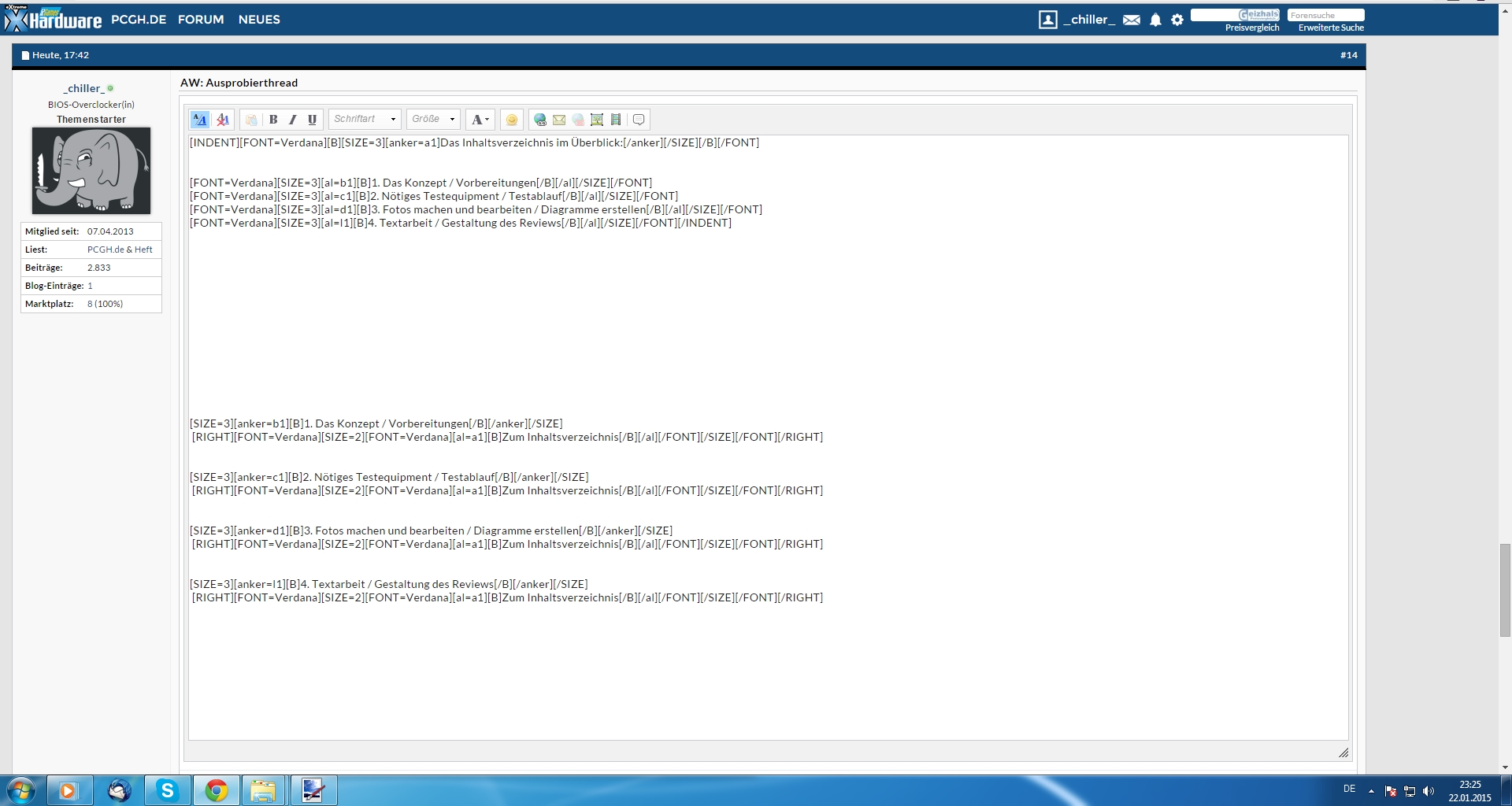Open the network icon in the tray
Viewport: 1512px width, 806px height.
coord(1410,791)
